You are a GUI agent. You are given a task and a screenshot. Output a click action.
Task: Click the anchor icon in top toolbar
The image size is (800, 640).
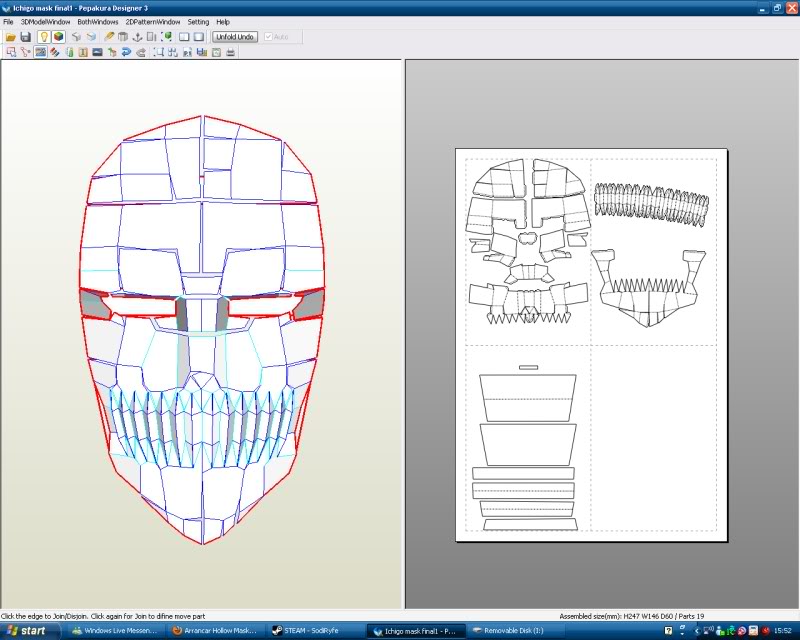point(137,37)
